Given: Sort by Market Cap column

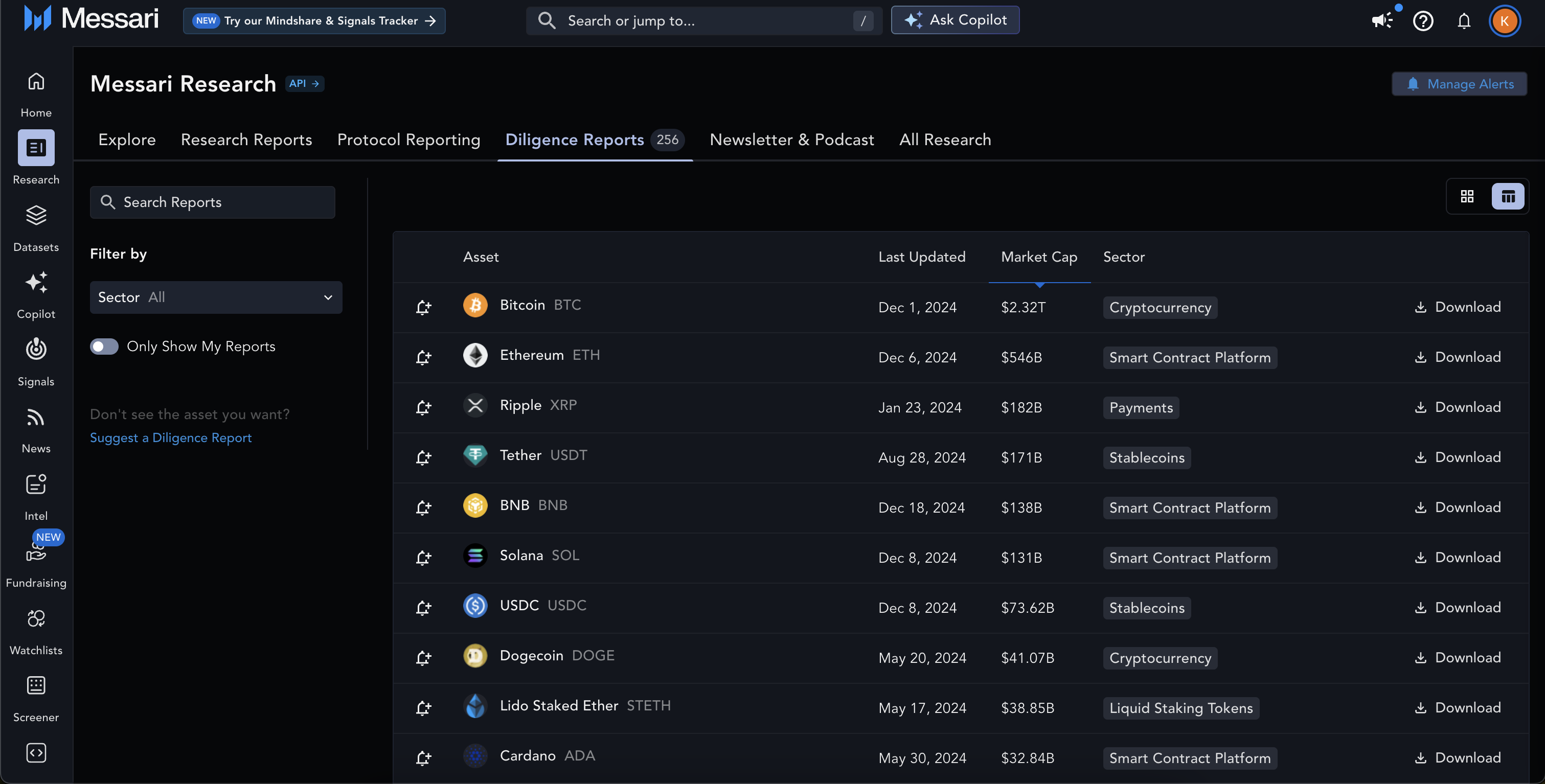Looking at the screenshot, I should pos(1039,257).
